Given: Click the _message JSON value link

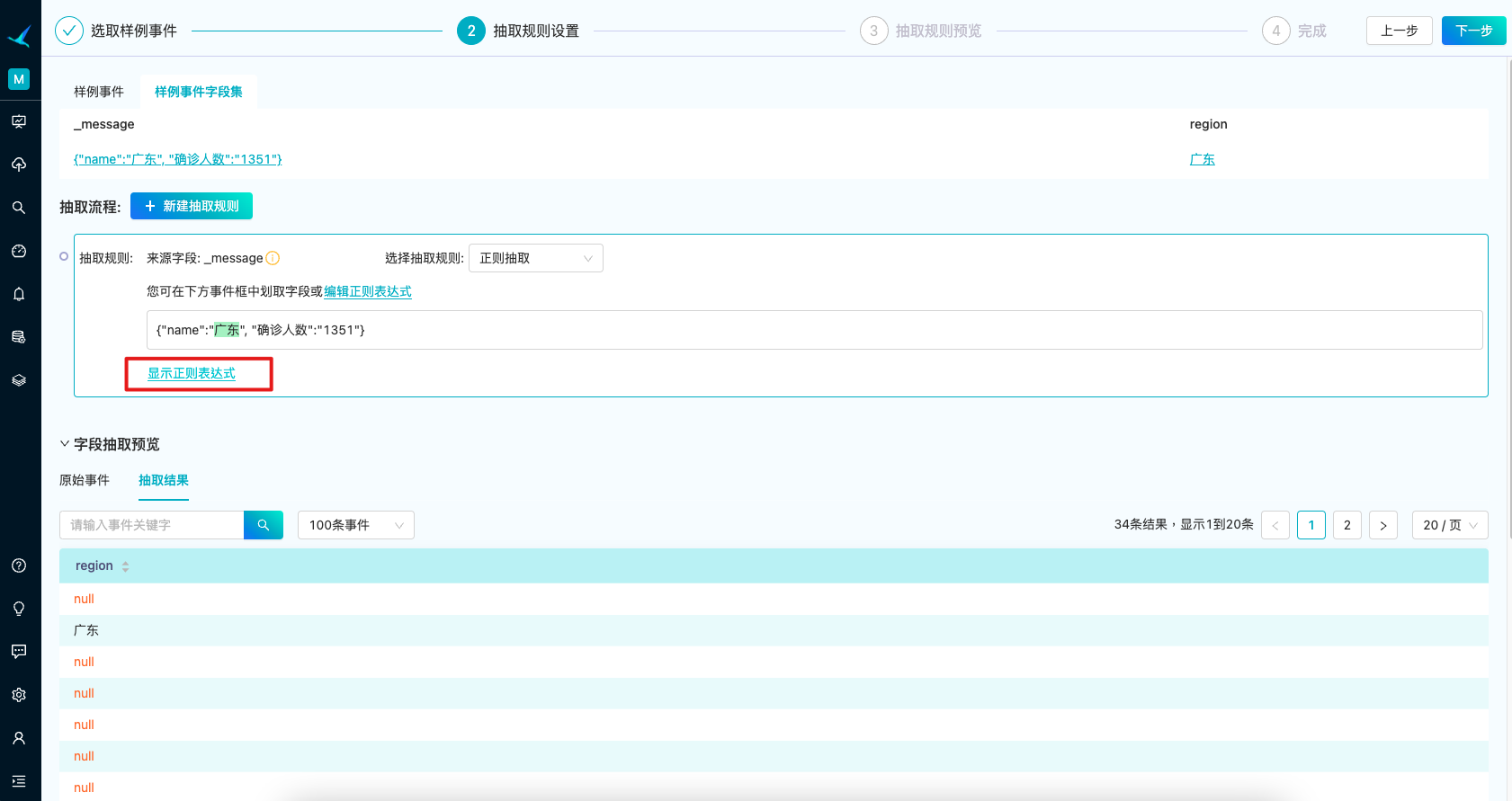Looking at the screenshot, I should [178, 159].
